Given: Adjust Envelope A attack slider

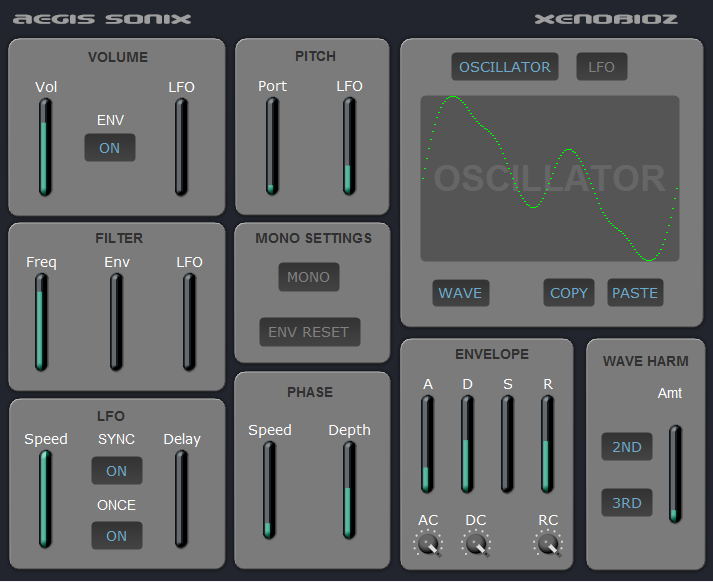Looking at the screenshot, I should (427, 444).
